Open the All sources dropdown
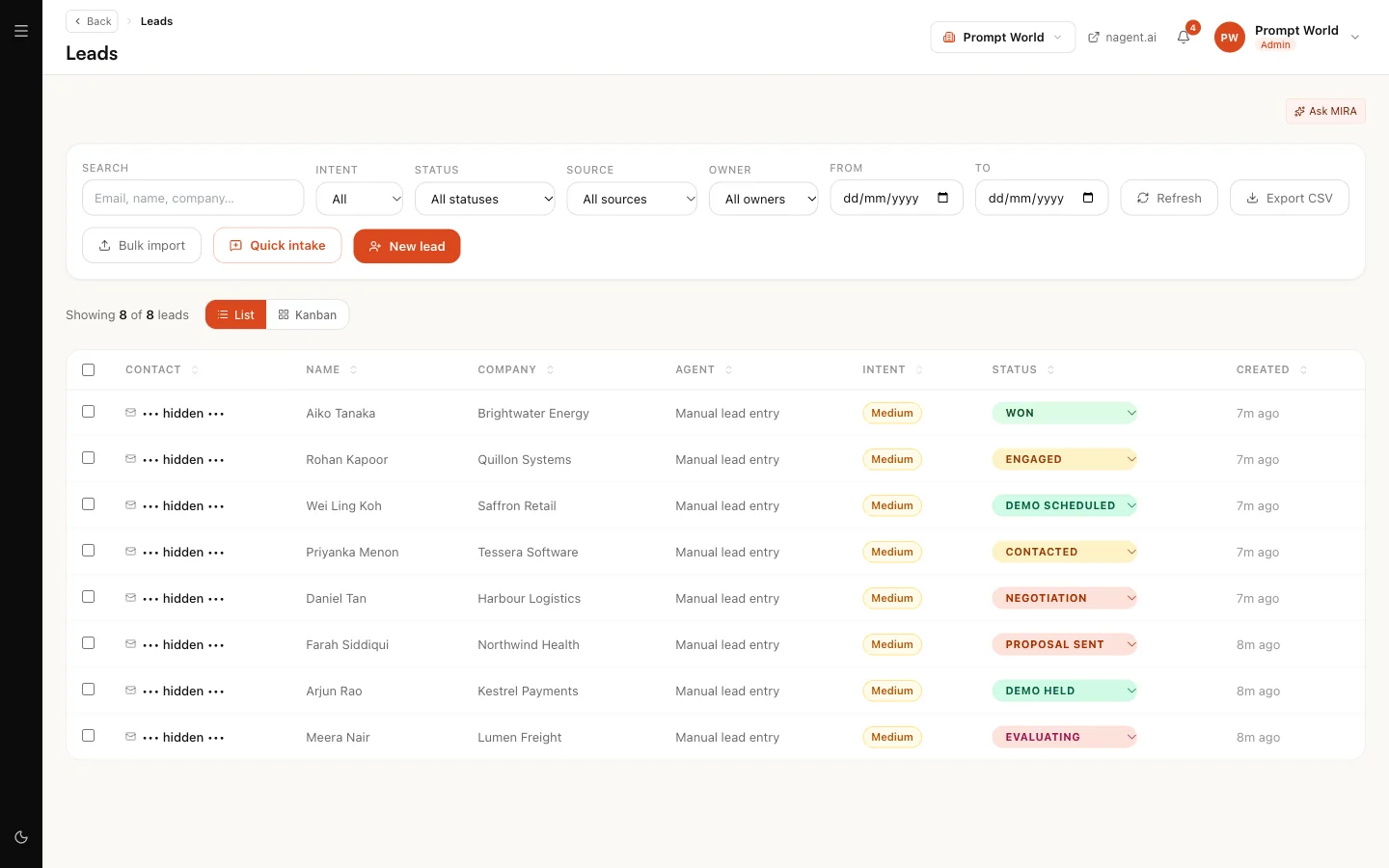Image resolution: width=1389 pixels, height=868 pixels. 632,199
